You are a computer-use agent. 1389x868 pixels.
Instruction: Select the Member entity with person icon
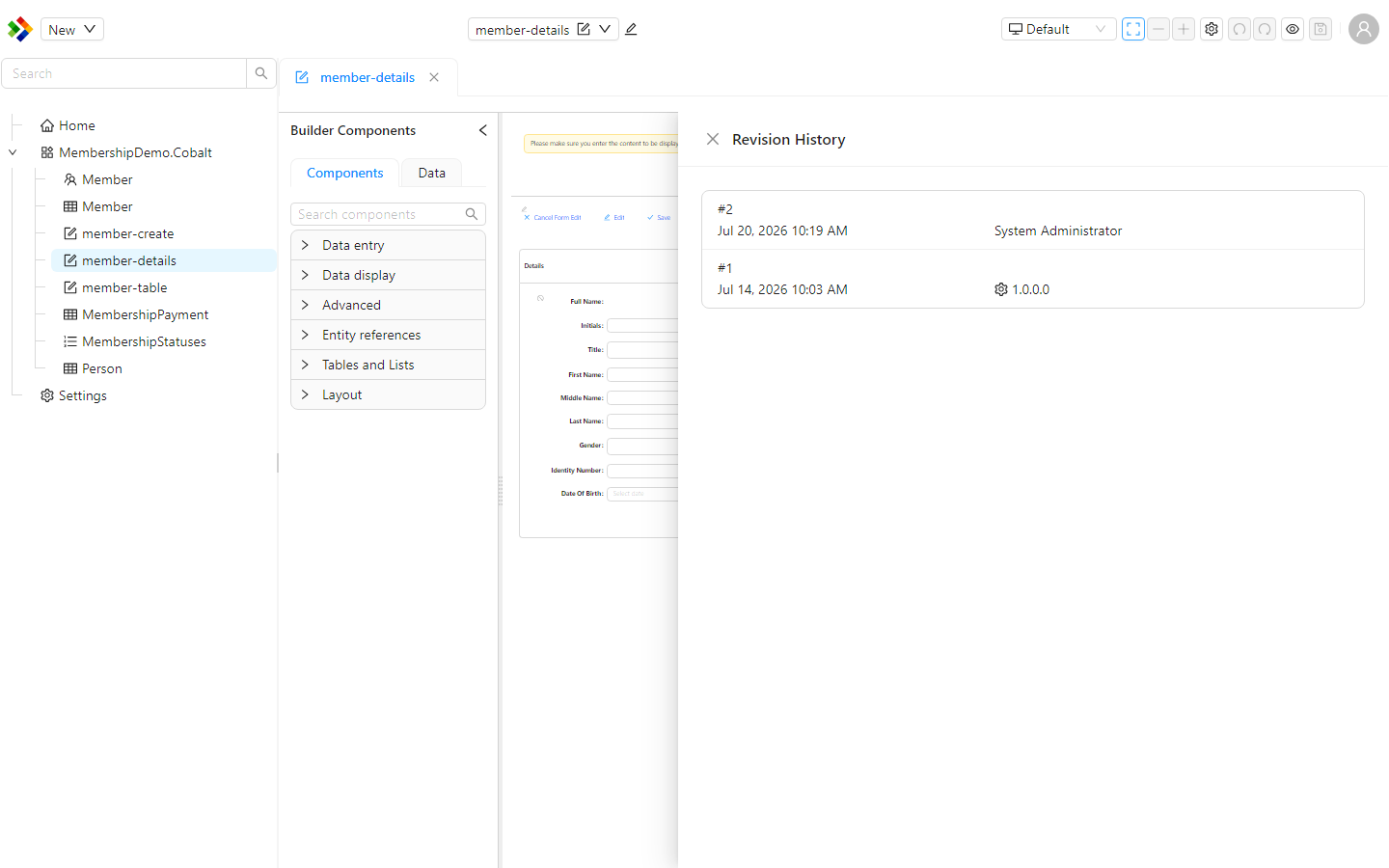(x=107, y=179)
